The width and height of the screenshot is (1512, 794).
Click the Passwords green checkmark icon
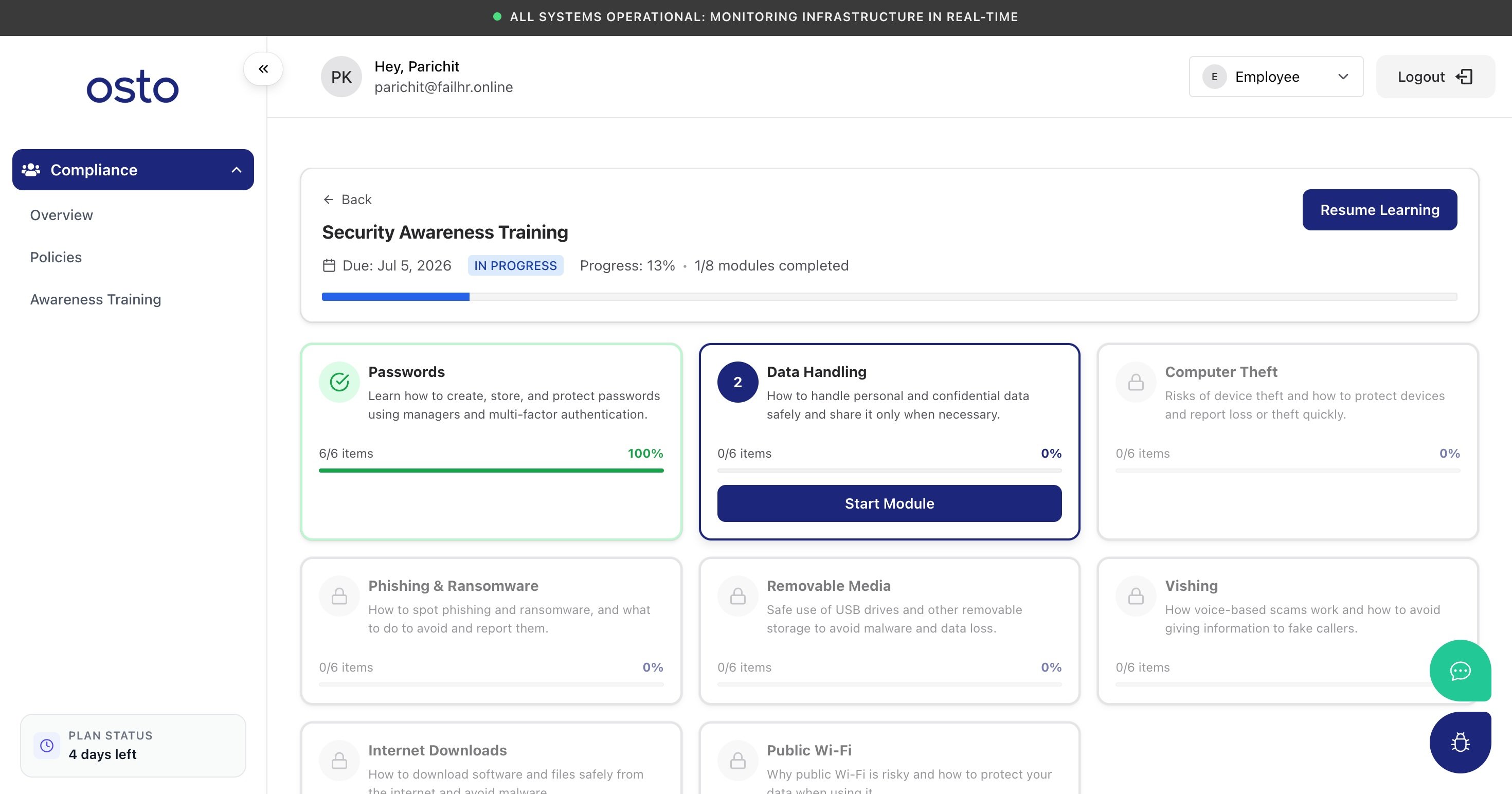point(339,382)
